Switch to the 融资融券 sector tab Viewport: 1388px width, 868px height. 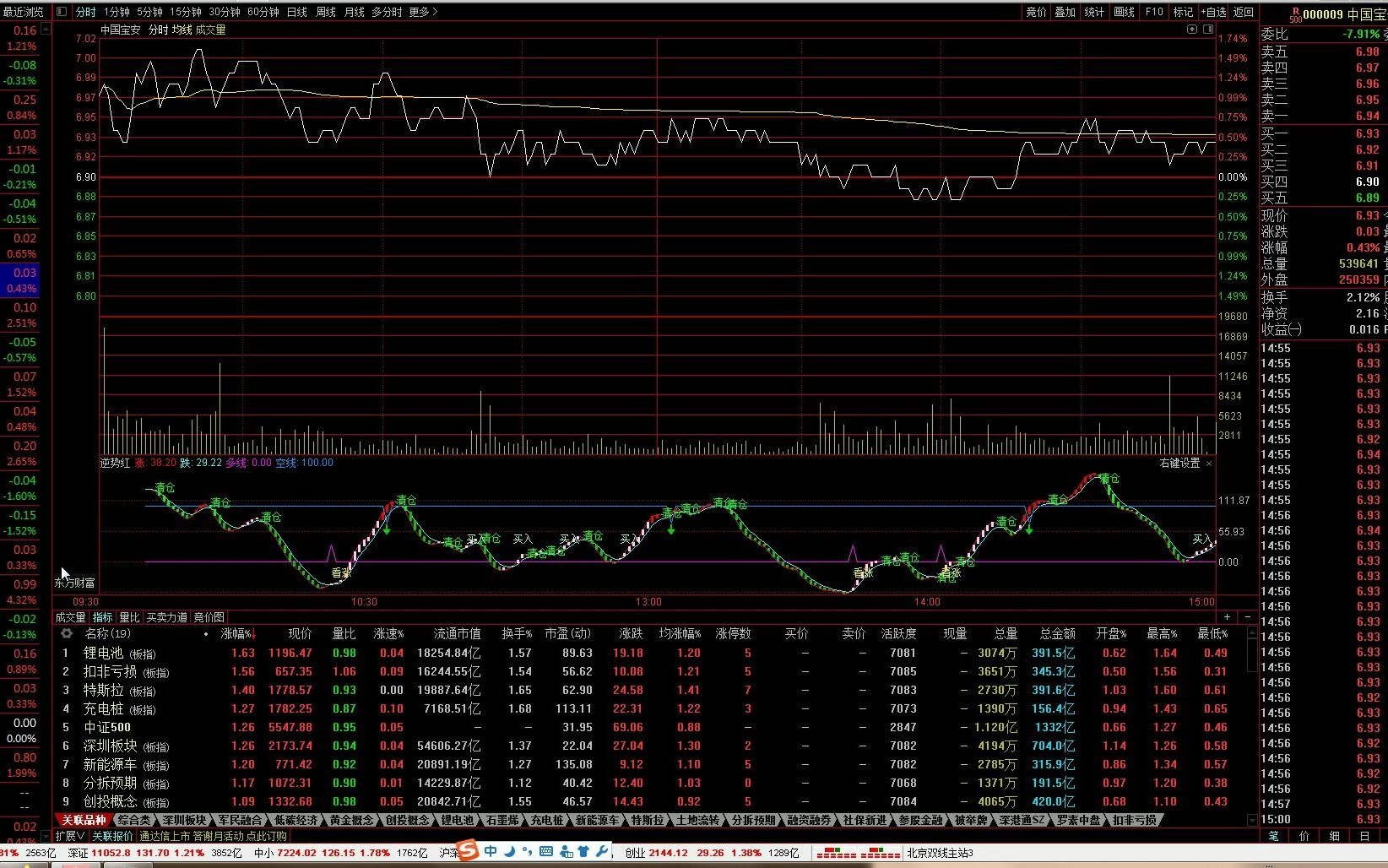click(809, 820)
